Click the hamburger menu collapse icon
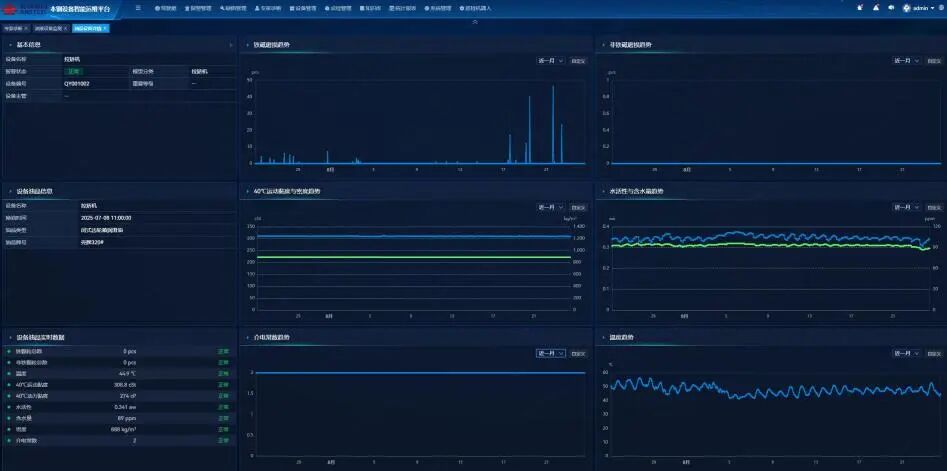 (138, 8)
